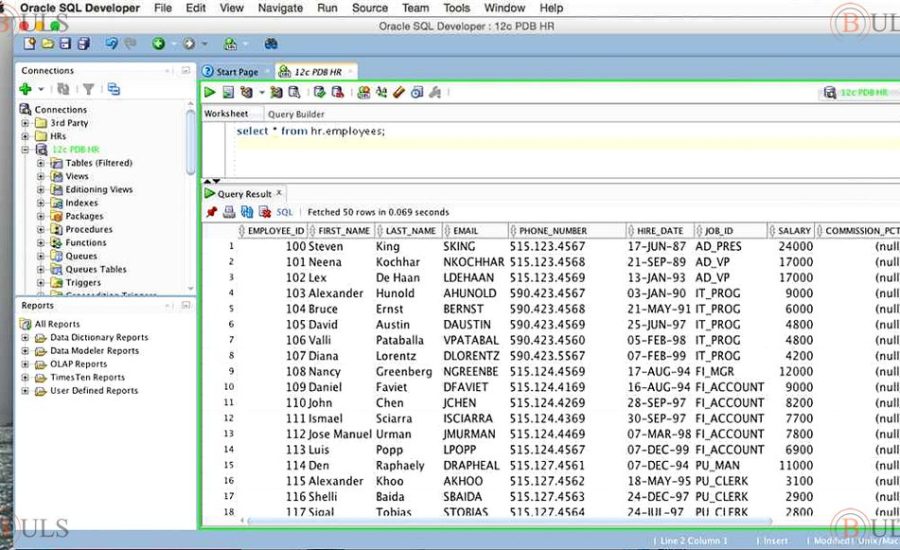
Task: Click the SQL Tuning Advisor icon
Action: pos(294,92)
